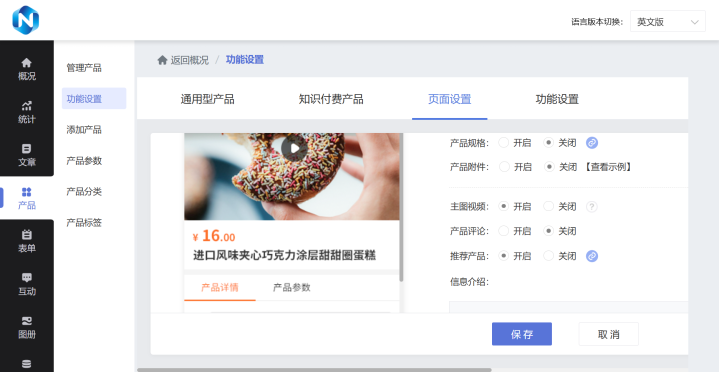Open the 产品参数 preview tab
Screen dimensions: 719x372
(292, 288)
